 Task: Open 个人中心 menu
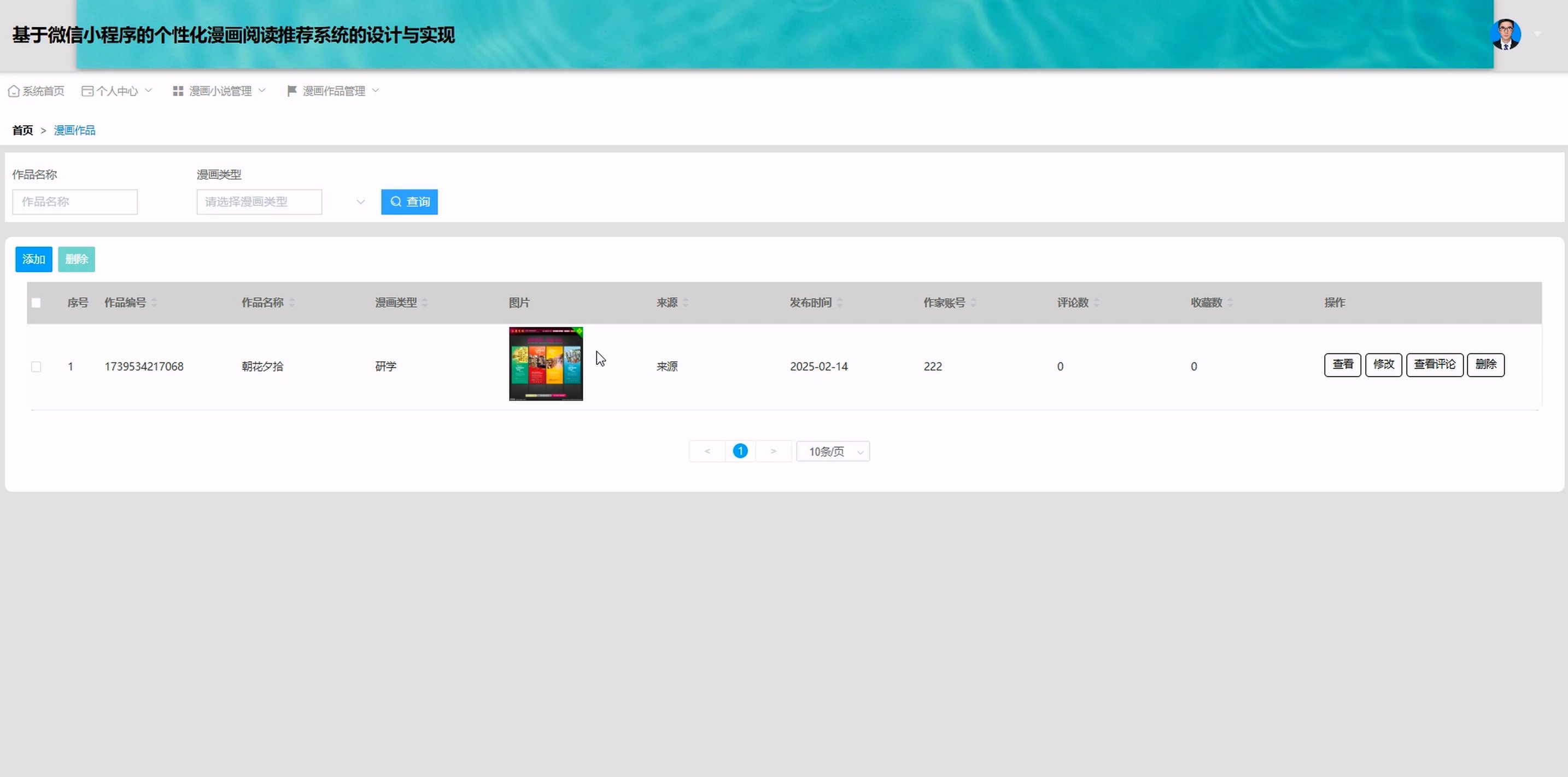[117, 91]
